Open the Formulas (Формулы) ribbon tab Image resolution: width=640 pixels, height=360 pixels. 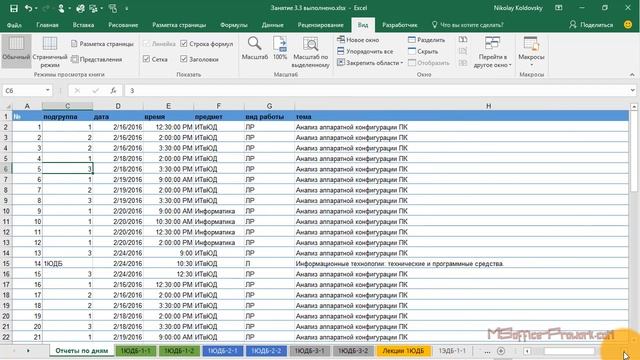click(234, 25)
